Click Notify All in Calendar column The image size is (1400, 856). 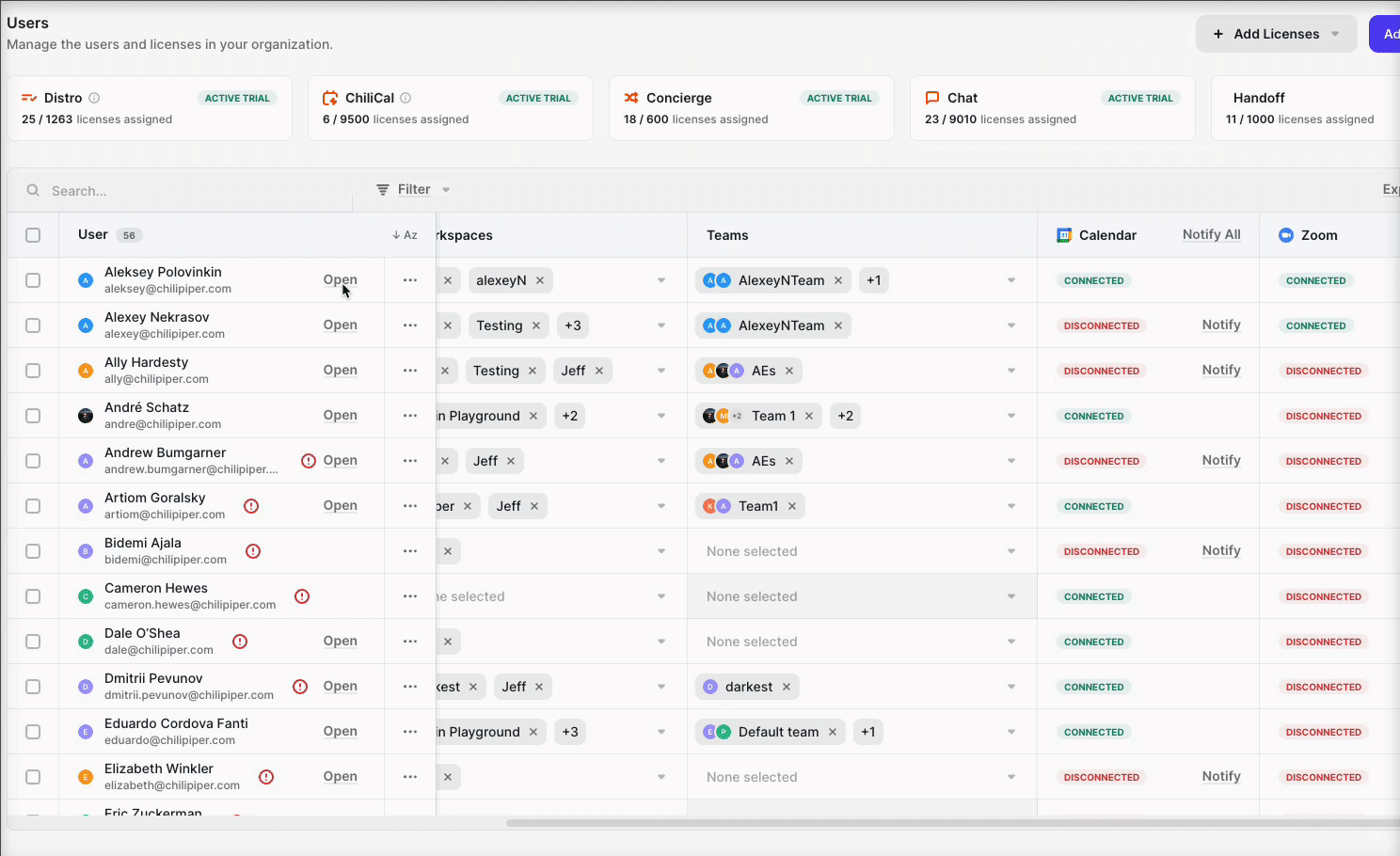pyautogui.click(x=1211, y=235)
